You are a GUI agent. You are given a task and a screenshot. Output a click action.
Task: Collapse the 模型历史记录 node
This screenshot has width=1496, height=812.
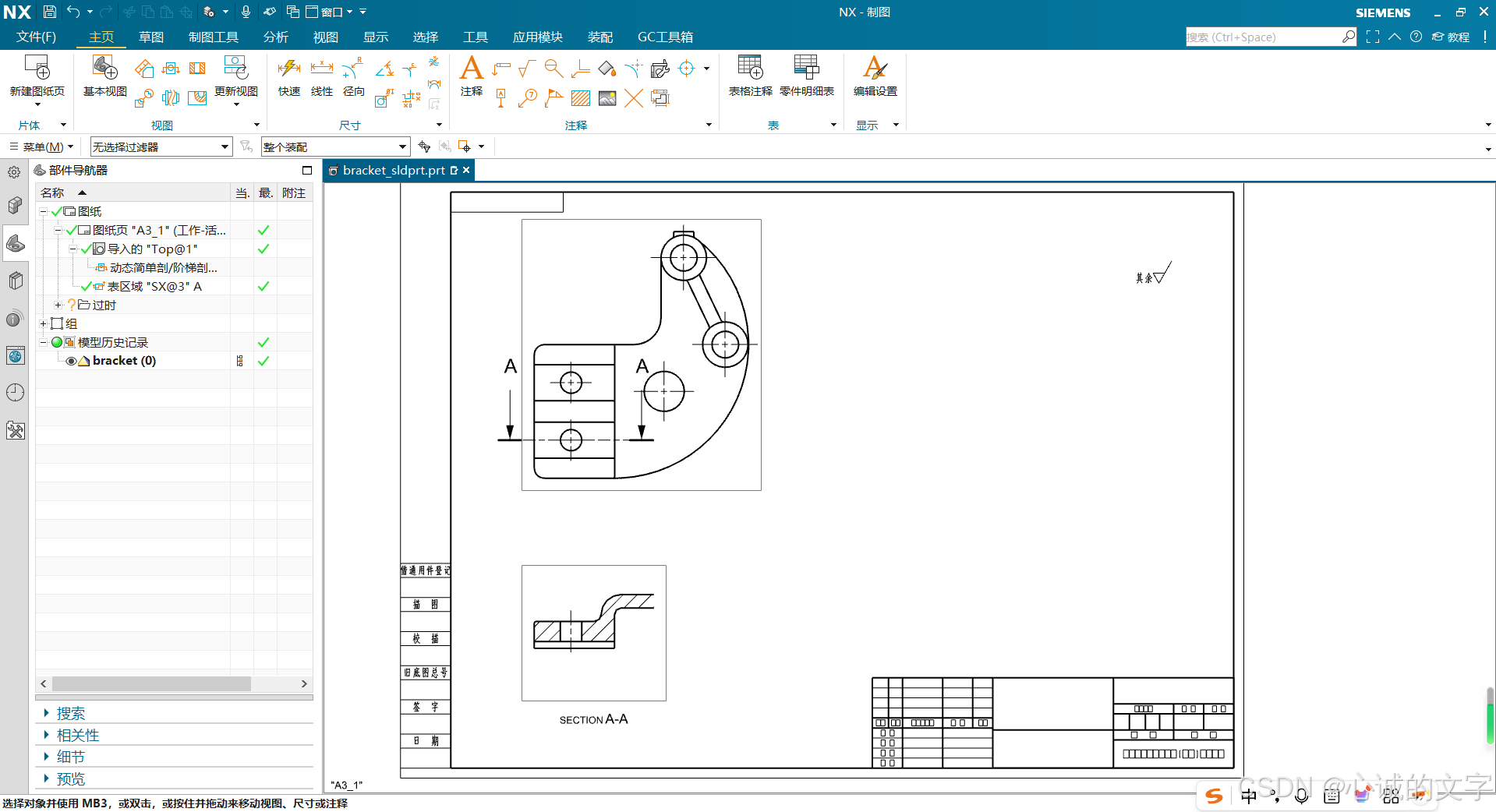coord(44,342)
